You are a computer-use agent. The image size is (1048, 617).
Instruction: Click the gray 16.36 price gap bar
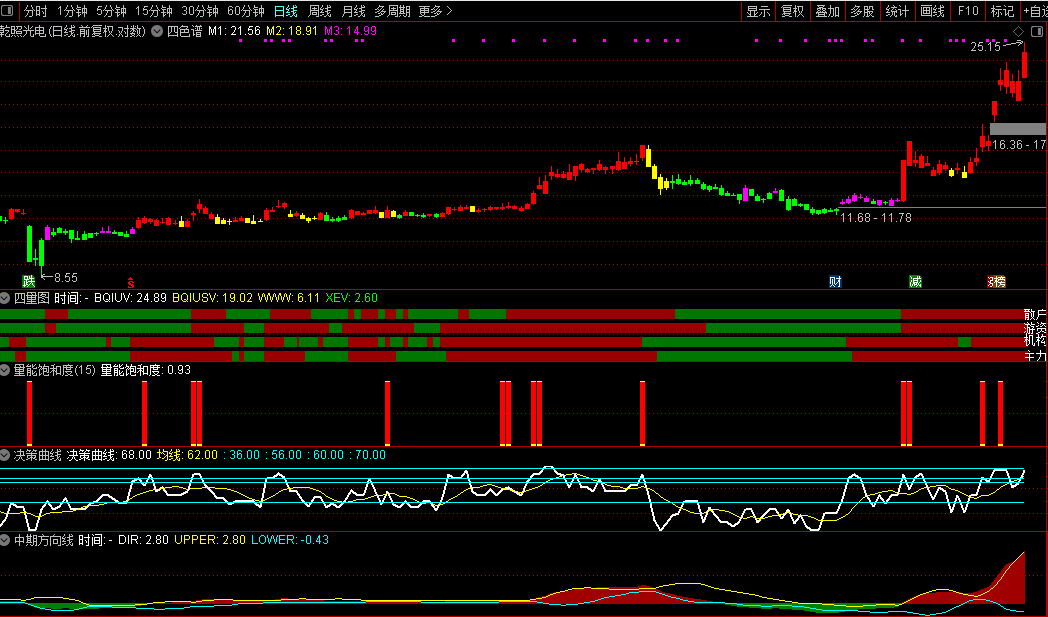click(1017, 128)
